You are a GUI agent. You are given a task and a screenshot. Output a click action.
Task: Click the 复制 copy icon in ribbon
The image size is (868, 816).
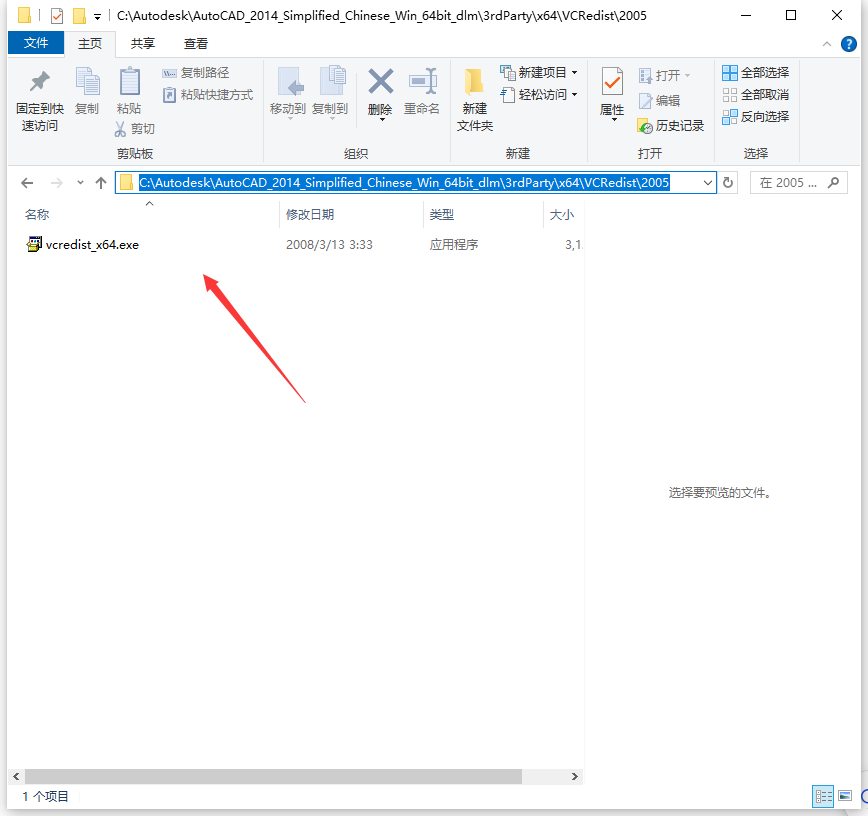(87, 82)
